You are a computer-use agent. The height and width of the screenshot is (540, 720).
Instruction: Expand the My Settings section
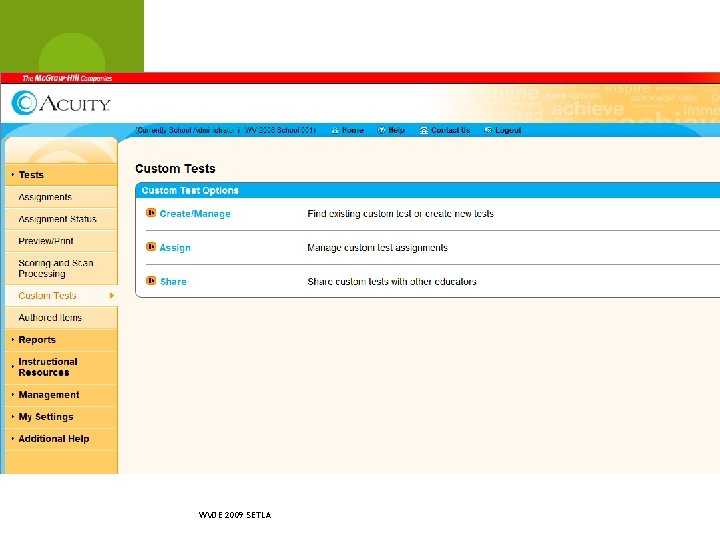point(62,417)
